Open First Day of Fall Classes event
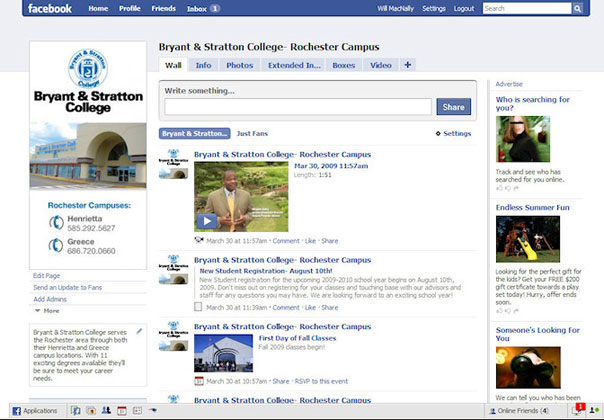Viewport: 604px width, 420px height. click(x=297, y=338)
